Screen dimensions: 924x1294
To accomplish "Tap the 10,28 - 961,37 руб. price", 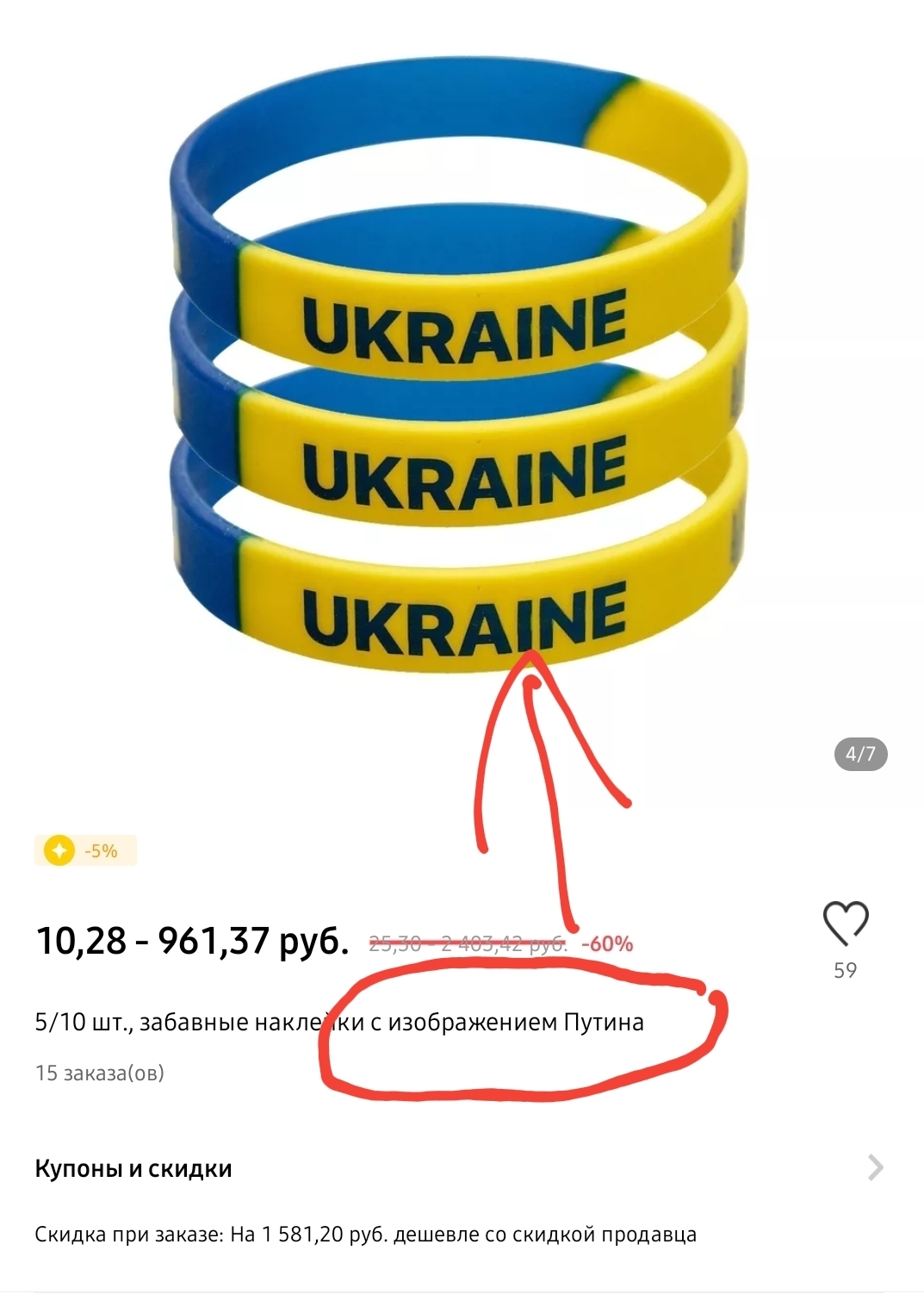I will tap(192, 941).
